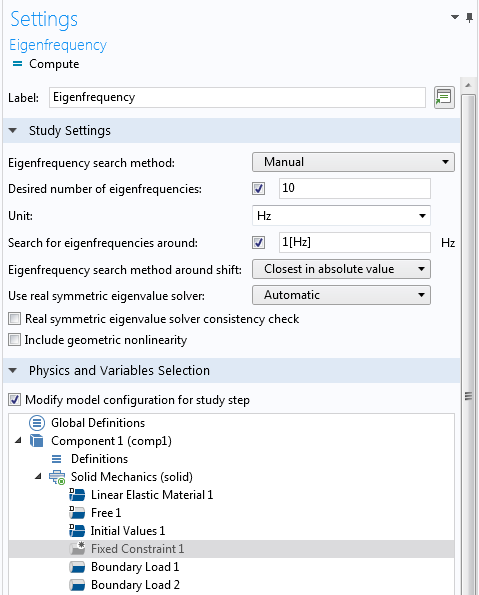This screenshot has height=595, width=479.
Task: Click the Compute equals-sign icon
Action: click(x=17, y=64)
